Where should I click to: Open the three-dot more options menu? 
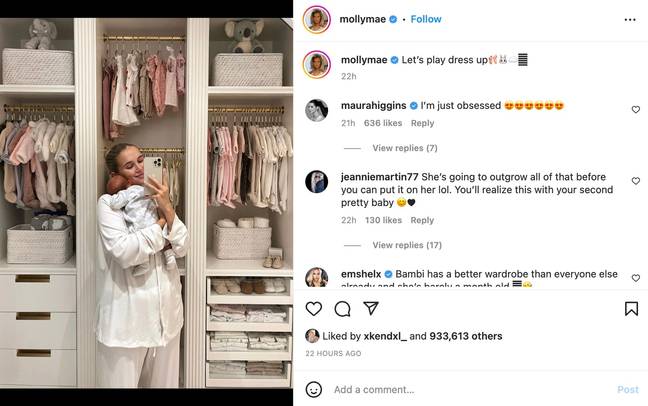pyautogui.click(x=630, y=19)
